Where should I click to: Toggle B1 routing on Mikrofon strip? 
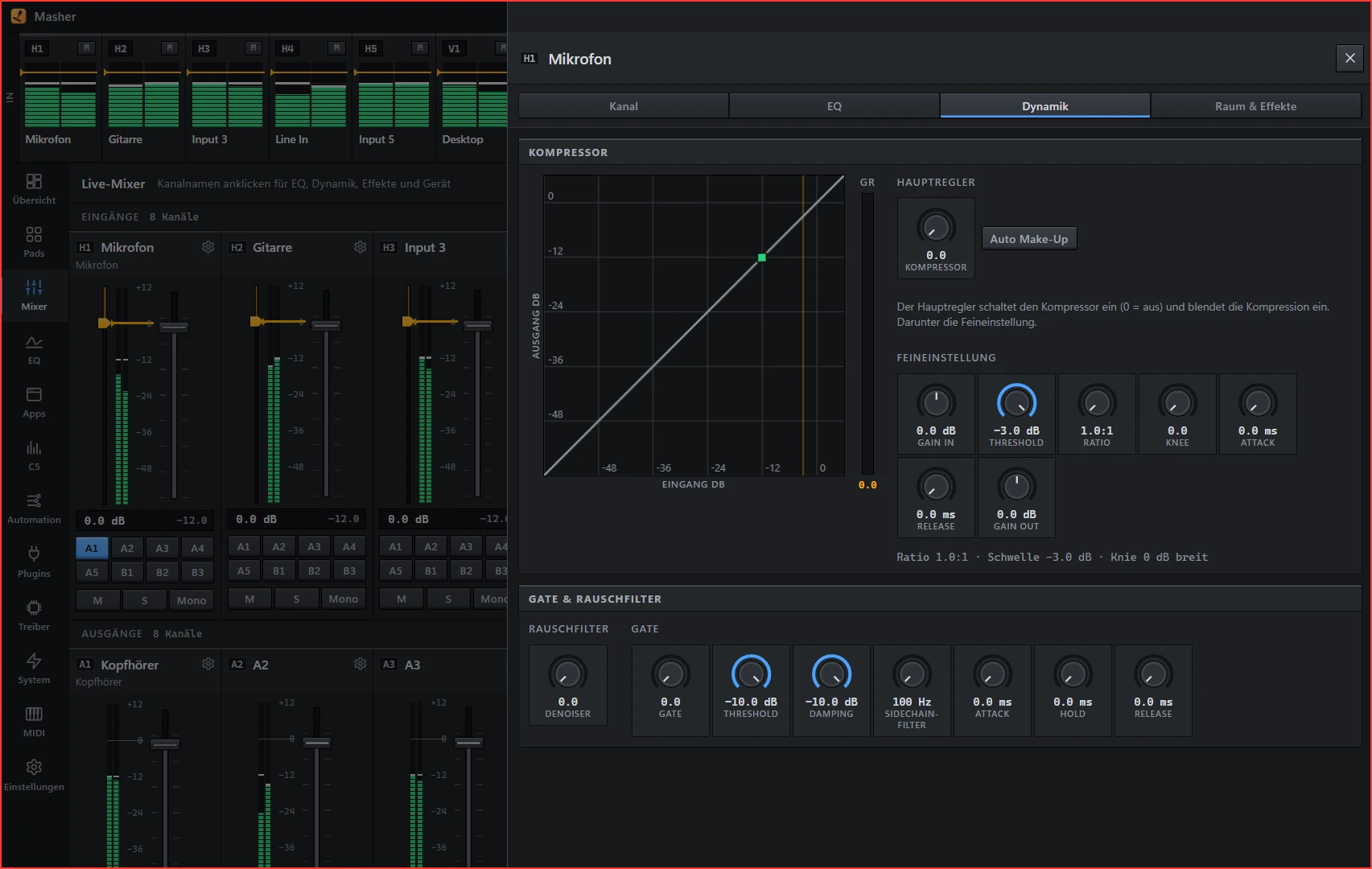coord(127,572)
